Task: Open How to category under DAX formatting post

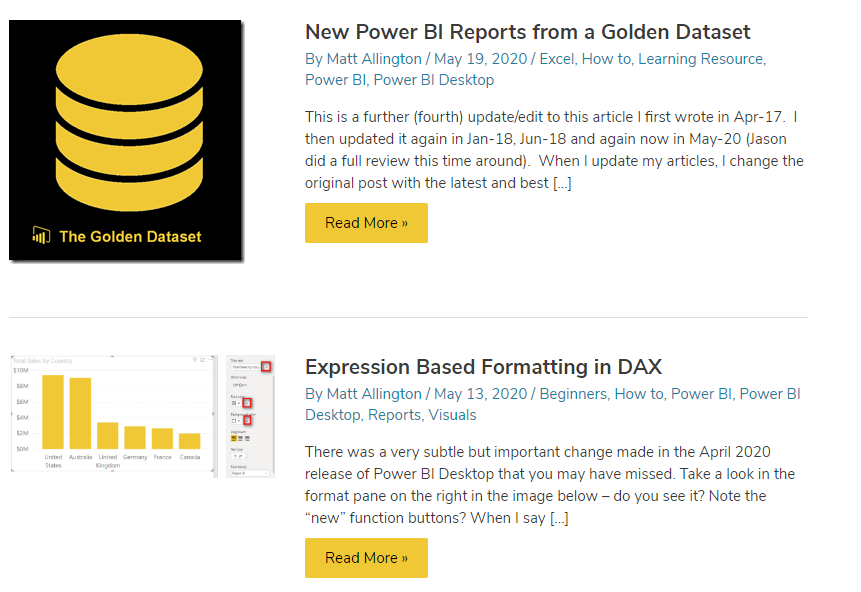Action: click(x=638, y=394)
